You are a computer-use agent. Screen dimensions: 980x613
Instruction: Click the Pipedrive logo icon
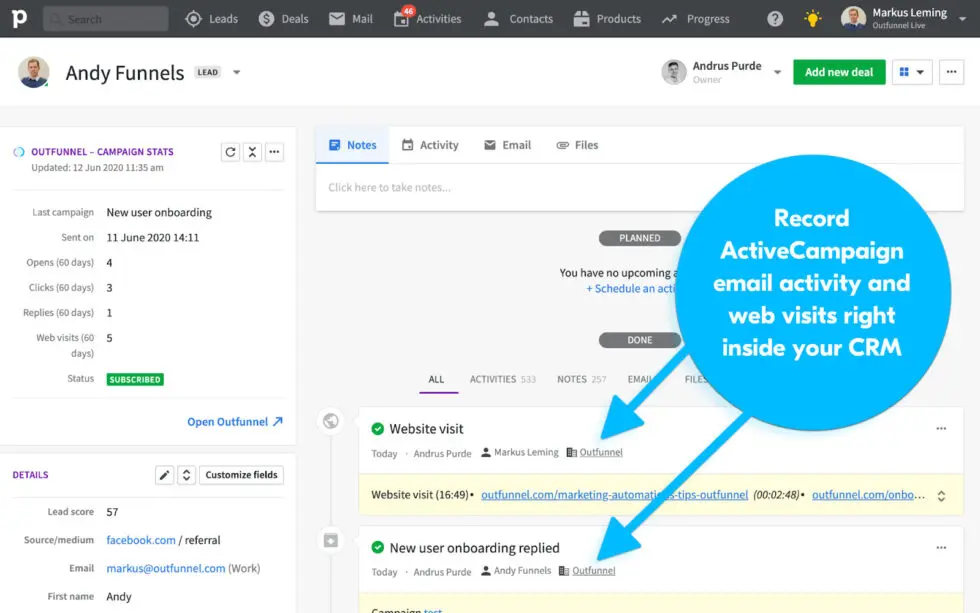click(19, 18)
